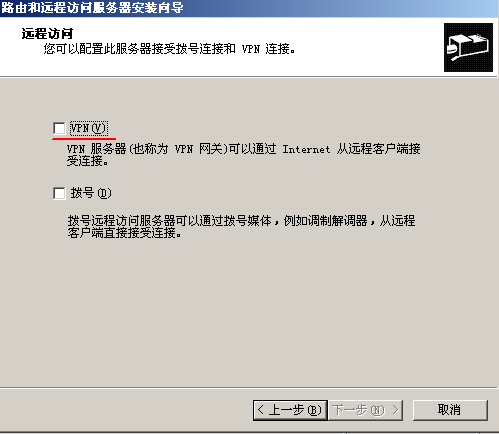499x434 pixels.
Task: Select the 拨号(D) option label text
Action: 91,193
